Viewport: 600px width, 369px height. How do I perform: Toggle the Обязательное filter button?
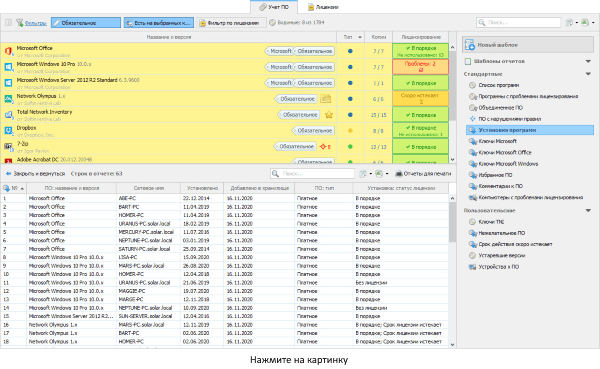[86, 23]
